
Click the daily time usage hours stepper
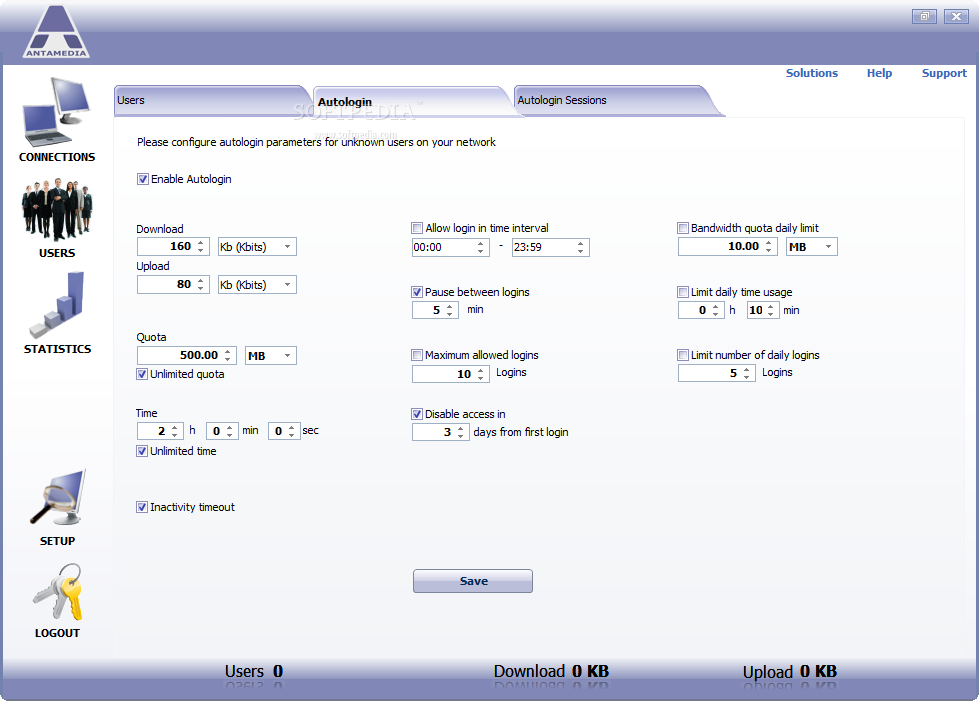716,310
